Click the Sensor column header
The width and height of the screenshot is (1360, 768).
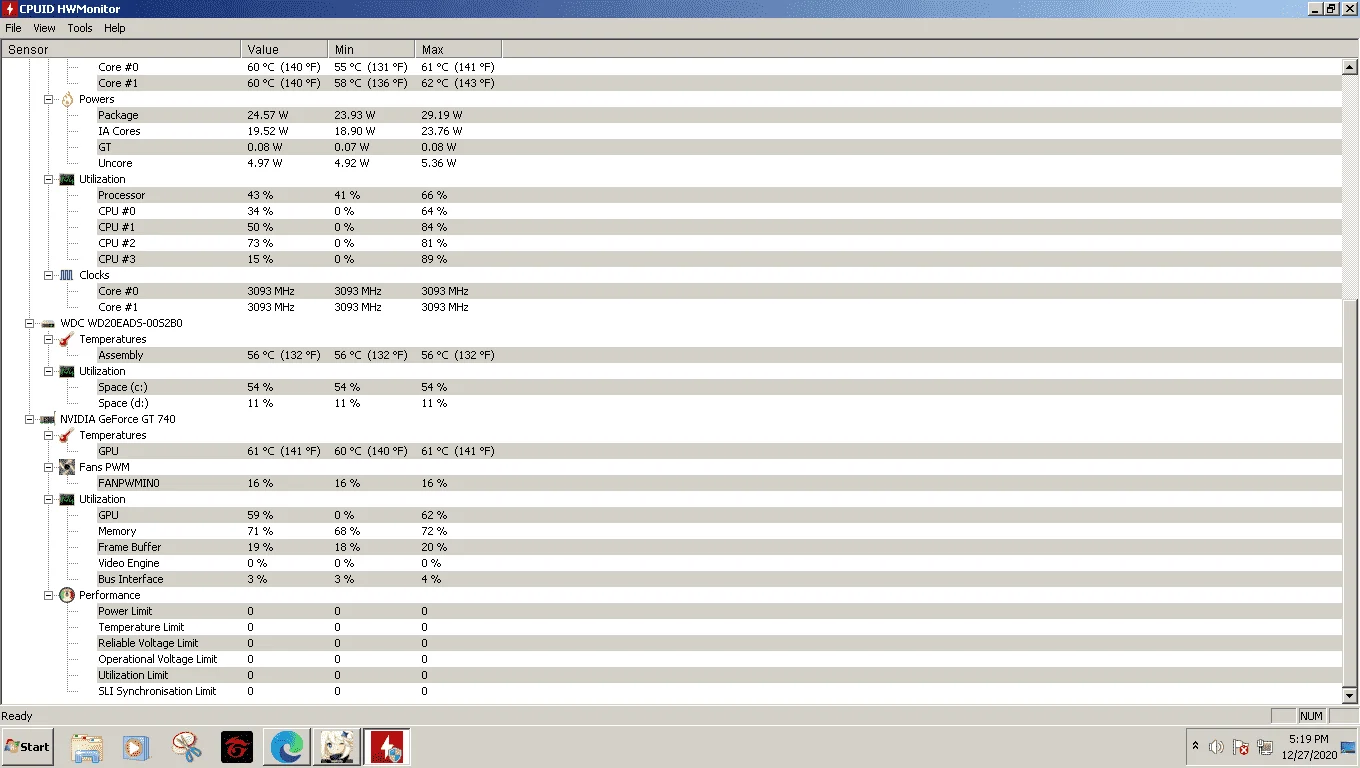tap(121, 49)
